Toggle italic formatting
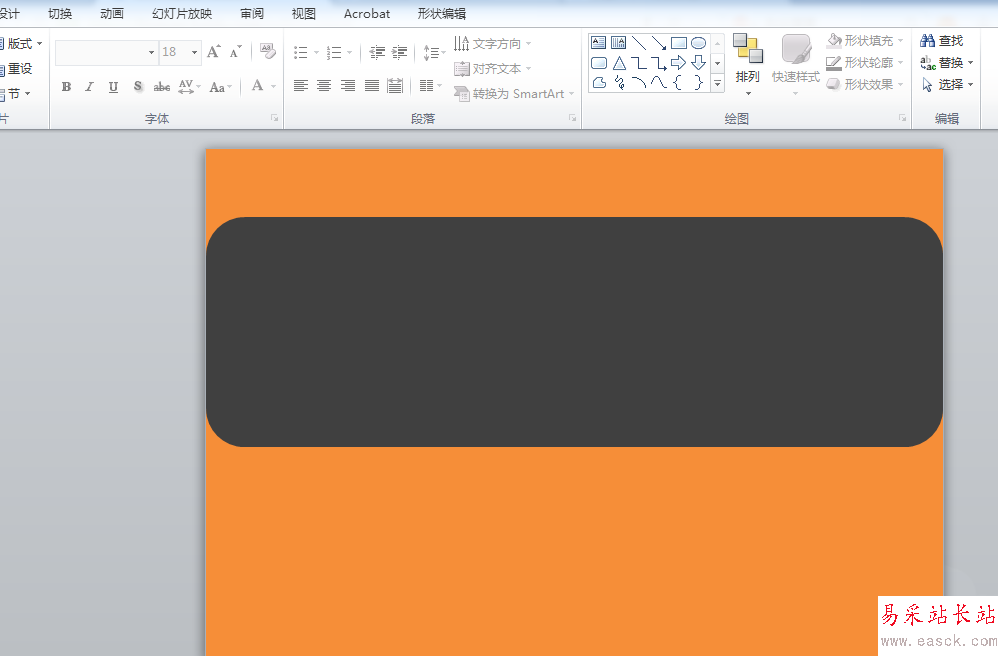 point(89,87)
